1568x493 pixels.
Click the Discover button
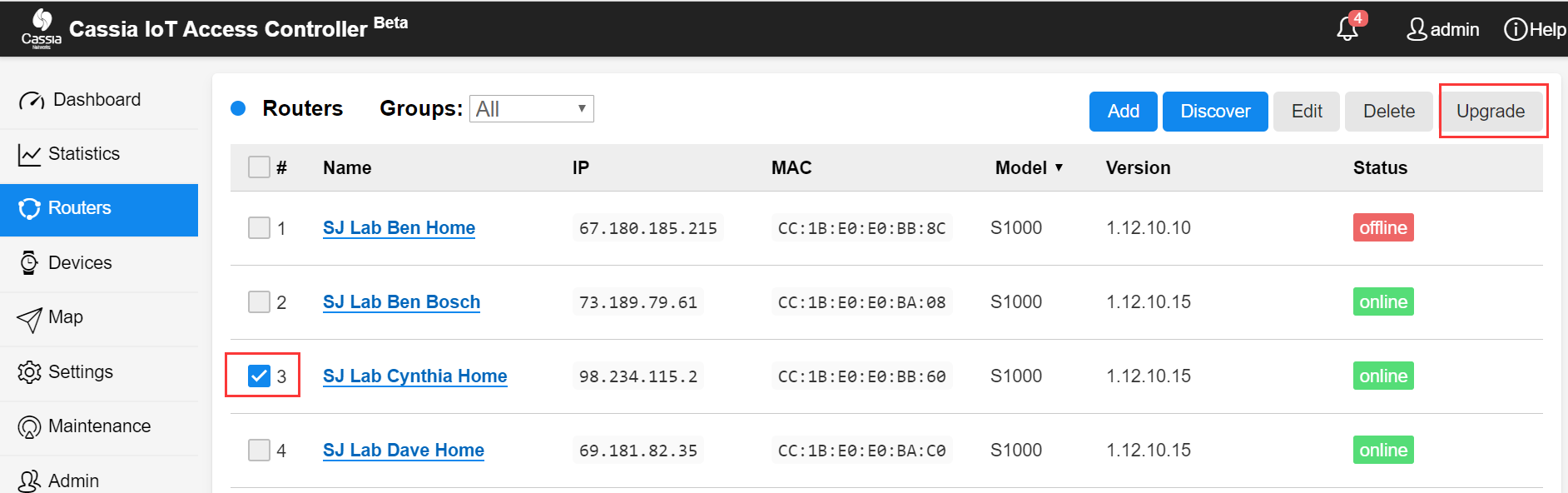tap(1215, 112)
